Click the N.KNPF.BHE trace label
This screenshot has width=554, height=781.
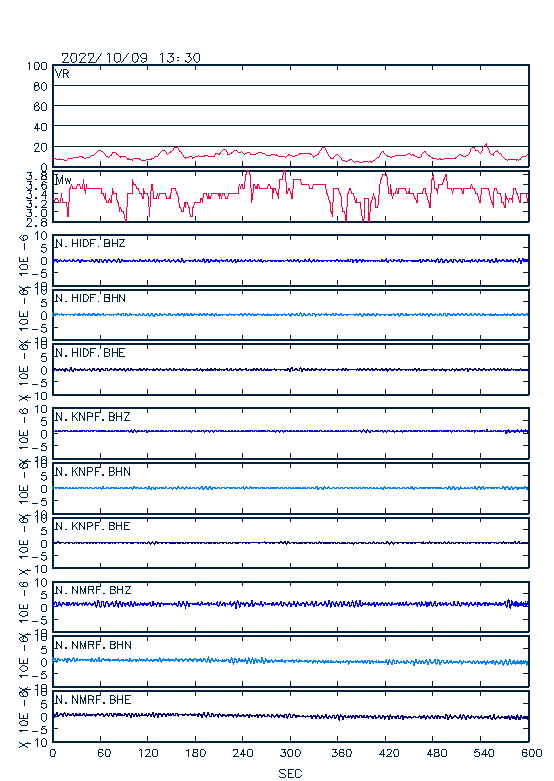93,526
